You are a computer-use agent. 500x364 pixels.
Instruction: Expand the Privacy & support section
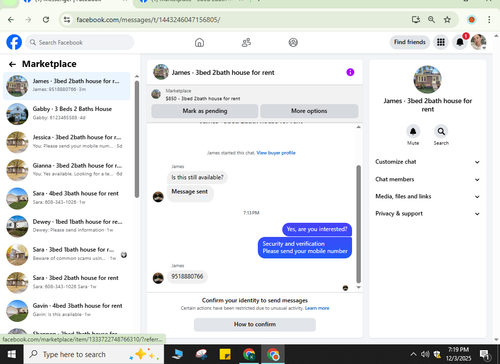coord(428,214)
